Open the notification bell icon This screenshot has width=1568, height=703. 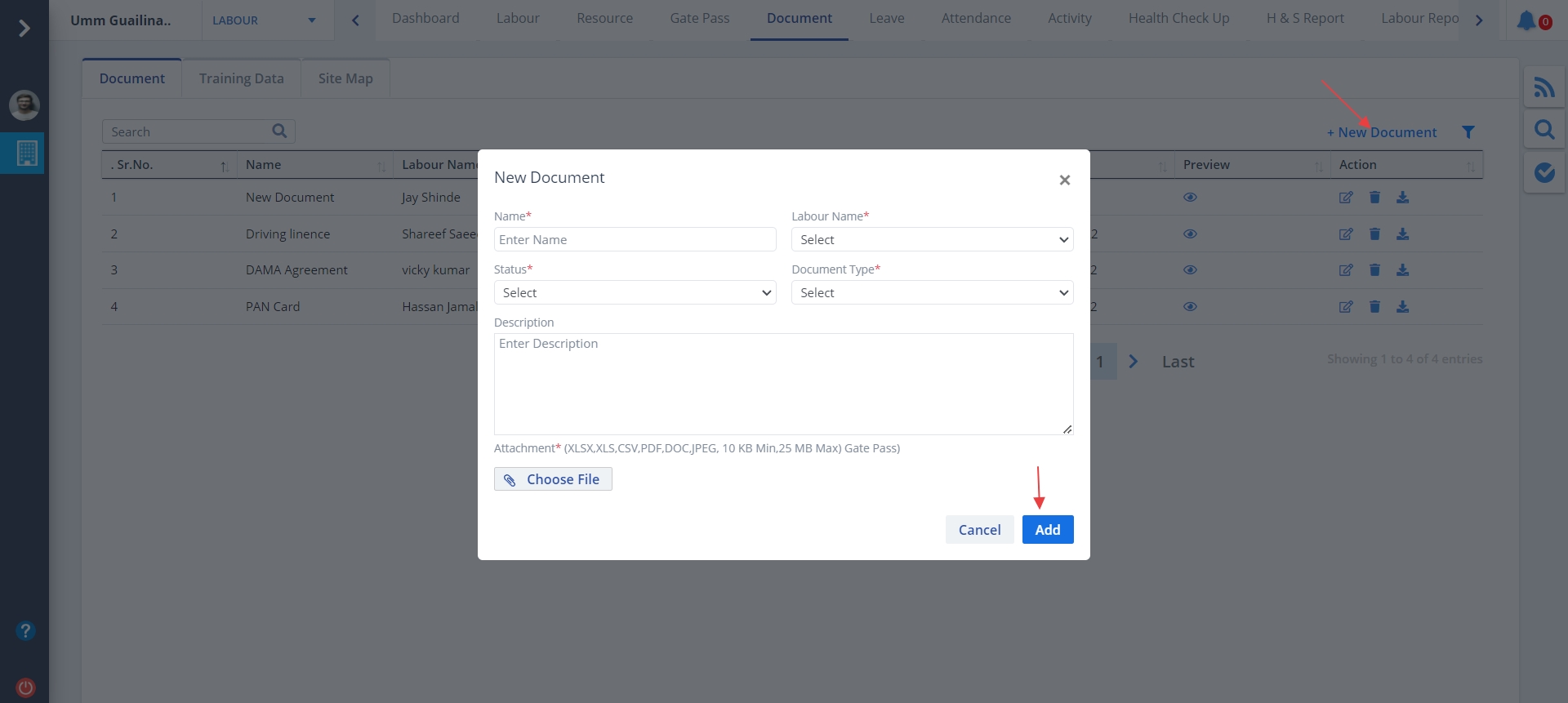[x=1526, y=20]
